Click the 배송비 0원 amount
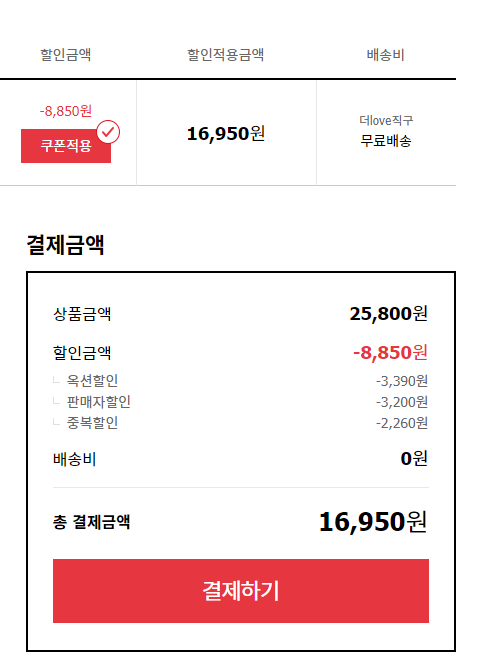 pyautogui.click(x=414, y=459)
